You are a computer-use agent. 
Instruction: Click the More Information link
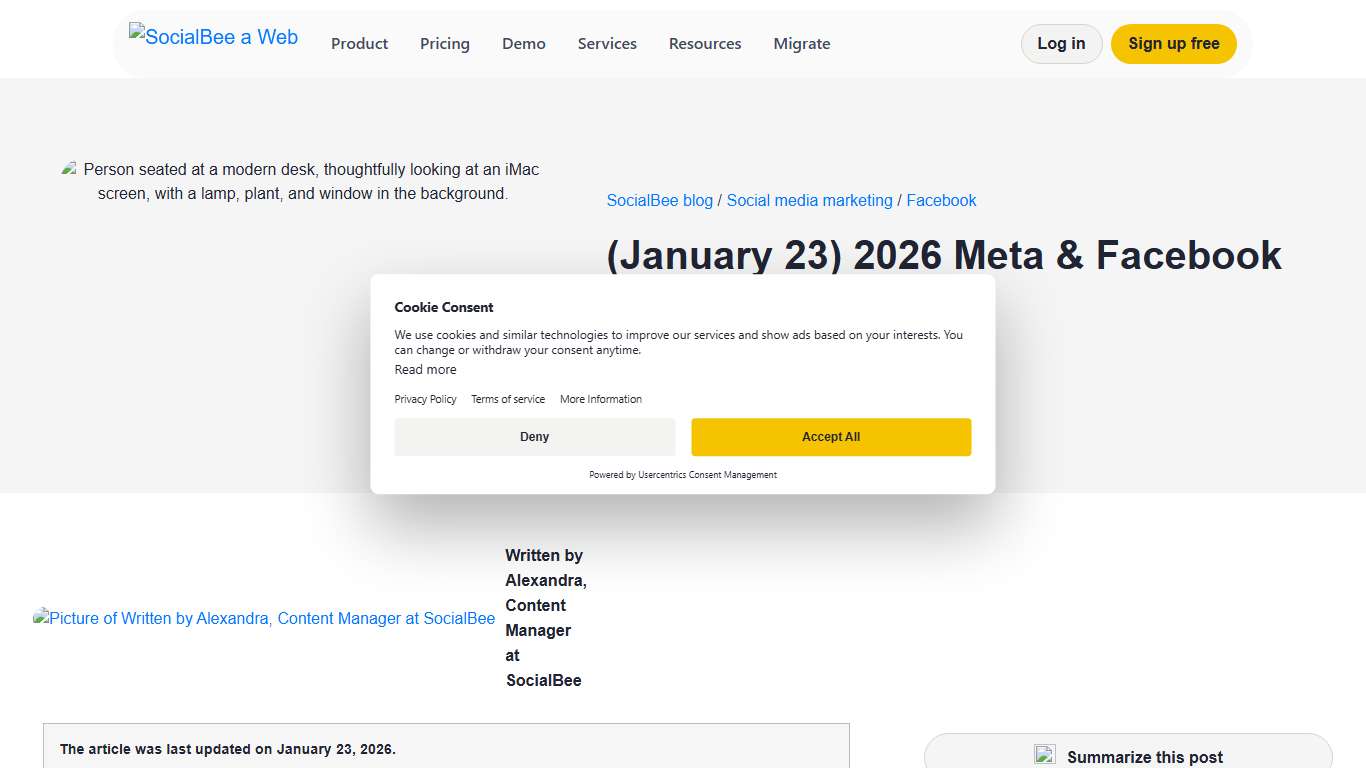tap(600, 399)
